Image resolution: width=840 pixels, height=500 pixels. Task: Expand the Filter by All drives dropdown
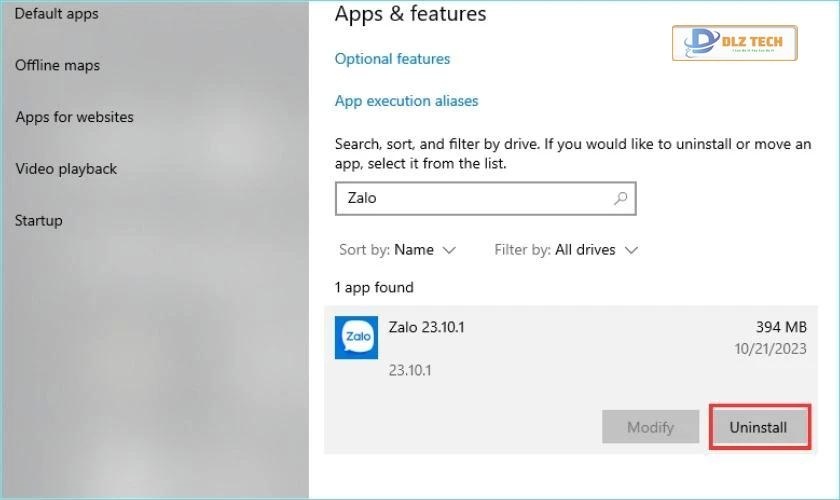coord(566,250)
